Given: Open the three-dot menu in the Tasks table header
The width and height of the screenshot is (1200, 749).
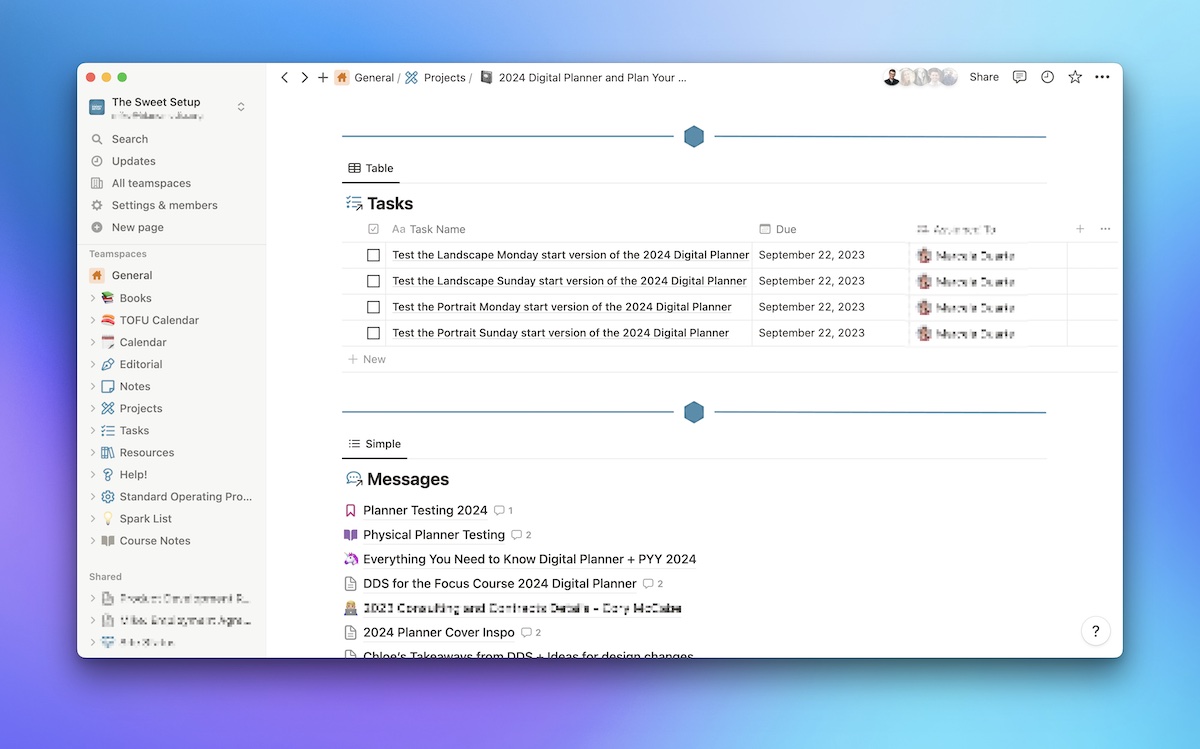Looking at the screenshot, I should click(x=1105, y=229).
